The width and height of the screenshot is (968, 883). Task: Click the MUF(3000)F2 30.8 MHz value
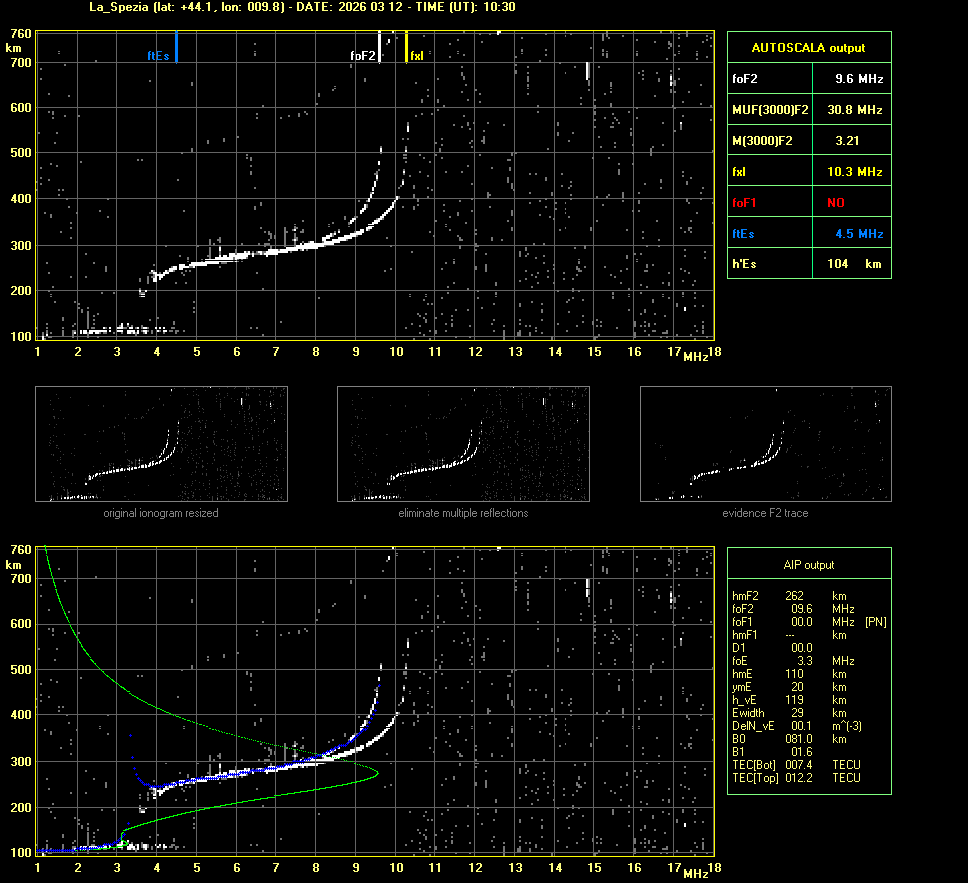point(858,109)
